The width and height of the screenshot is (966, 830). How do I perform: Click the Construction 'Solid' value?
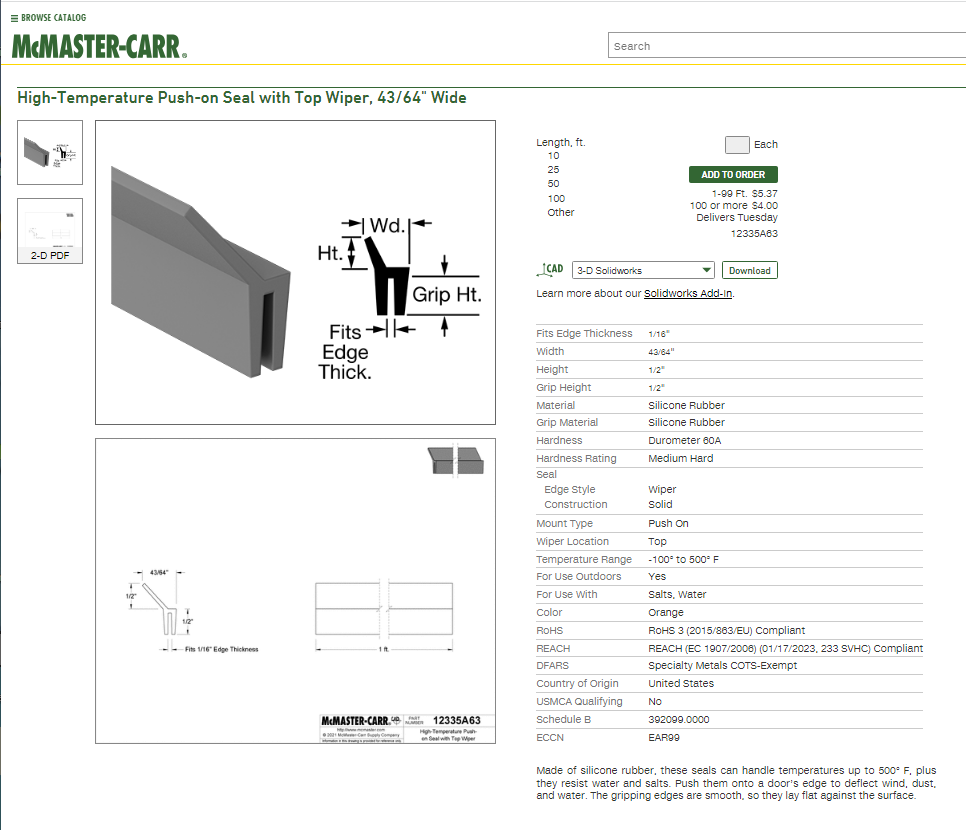tap(660, 504)
